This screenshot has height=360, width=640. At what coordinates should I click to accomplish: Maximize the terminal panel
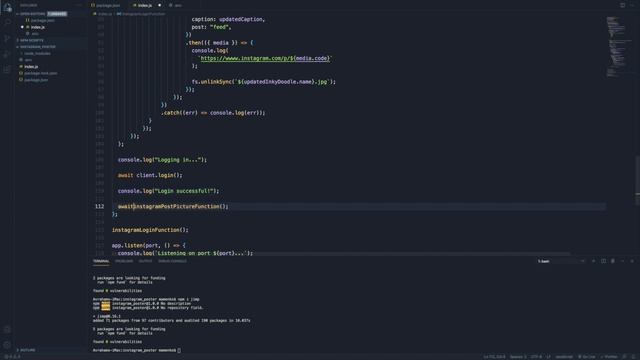pos(622,261)
